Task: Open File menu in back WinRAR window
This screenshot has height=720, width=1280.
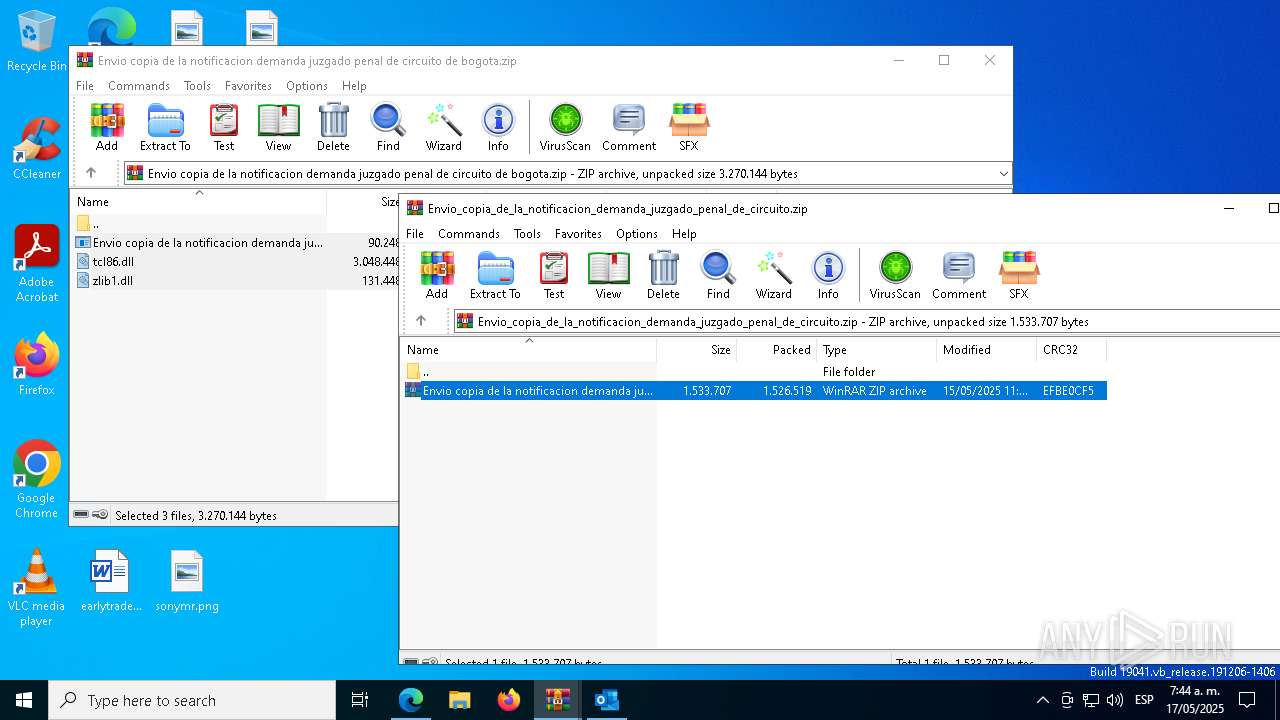Action: (85, 86)
